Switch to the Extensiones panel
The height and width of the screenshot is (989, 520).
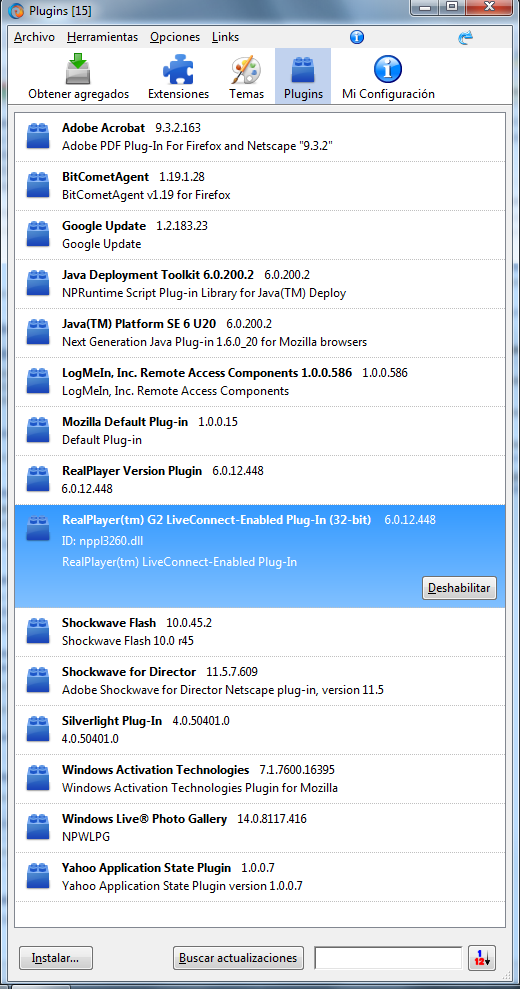click(178, 77)
